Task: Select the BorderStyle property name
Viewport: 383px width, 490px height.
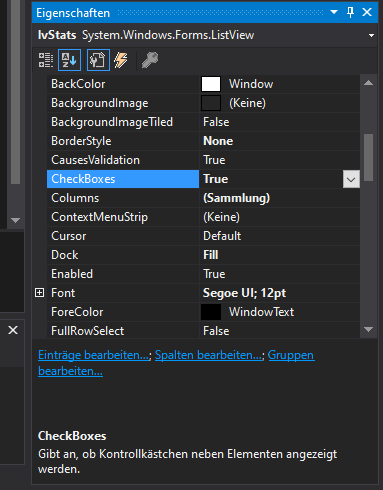Action: pos(81,141)
